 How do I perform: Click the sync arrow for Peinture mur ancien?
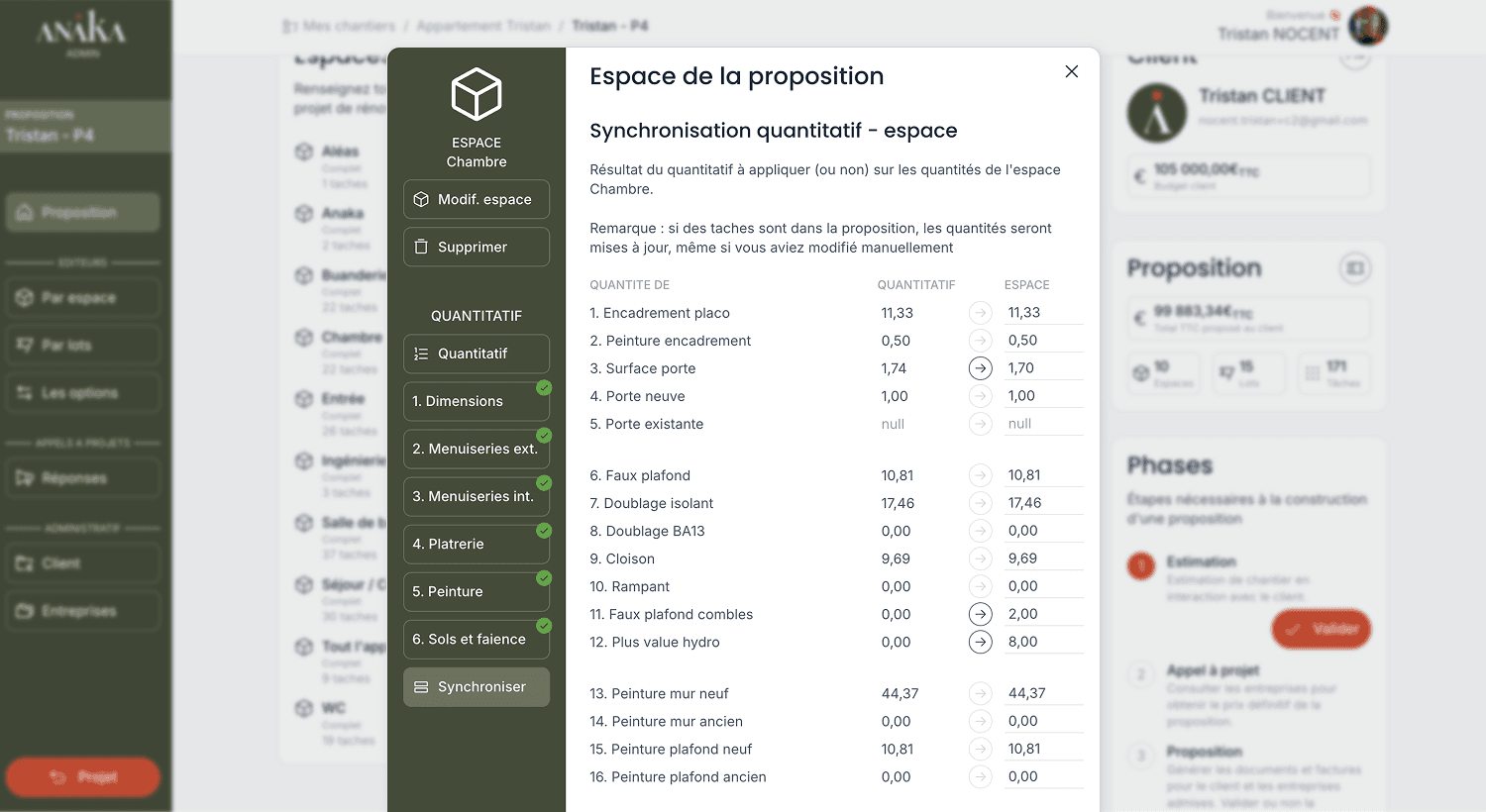click(981, 721)
